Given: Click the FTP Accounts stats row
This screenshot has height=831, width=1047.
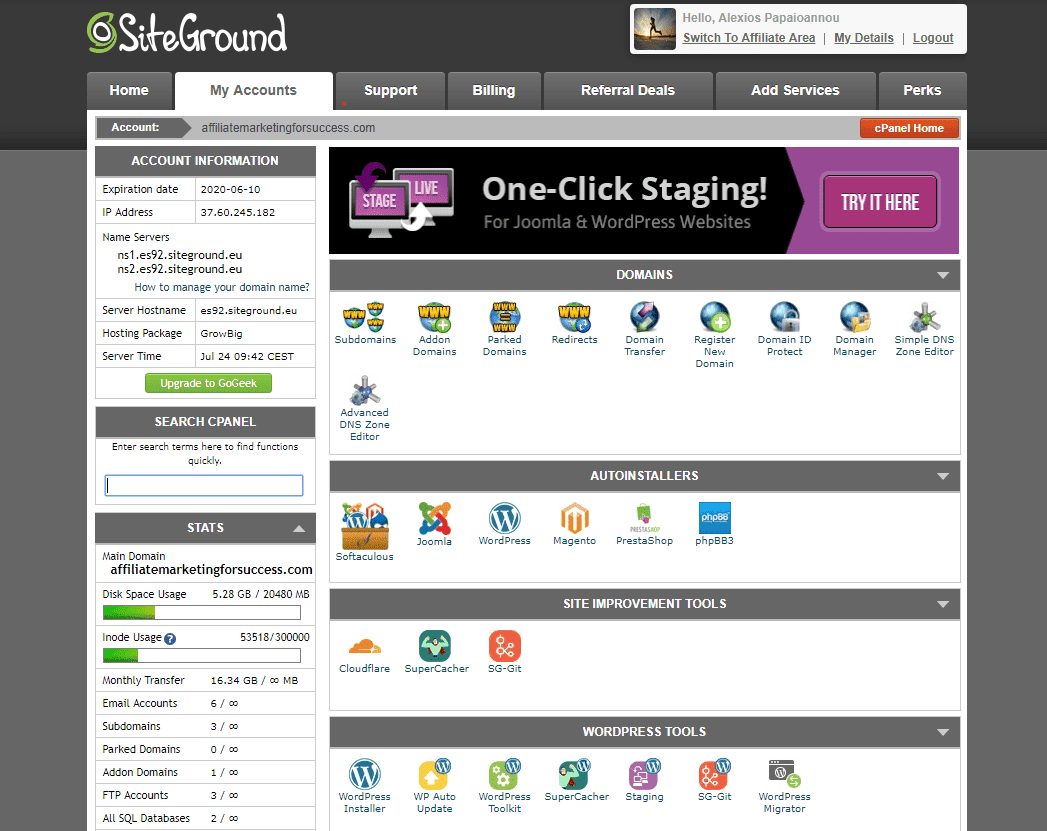Looking at the screenshot, I should tap(205, 796).
